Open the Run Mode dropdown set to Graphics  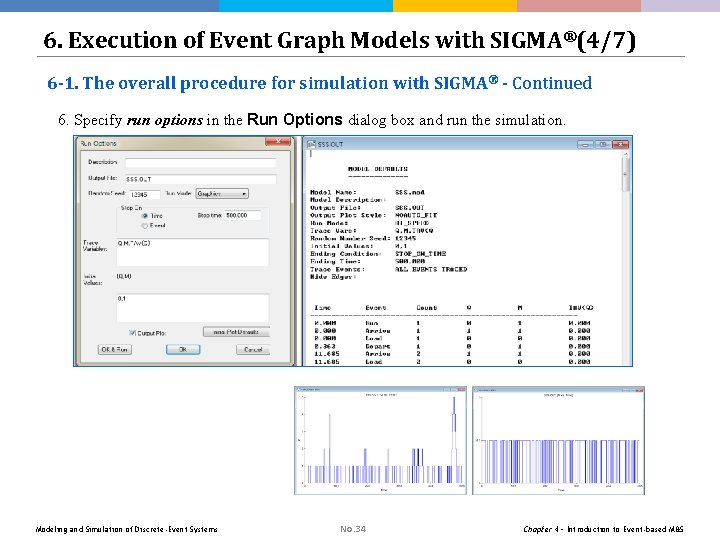(x=222, y=194)
